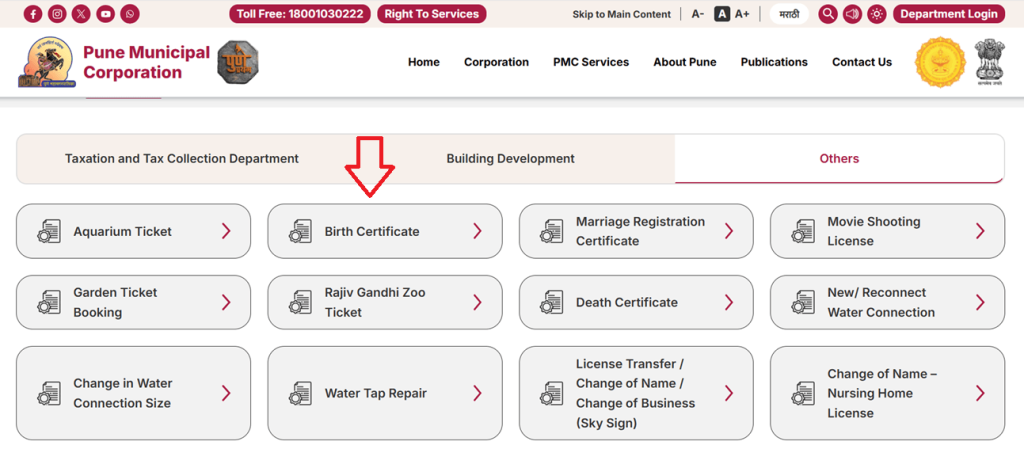Expand the Water Tap Repair chevron

[x=477, y=392]
